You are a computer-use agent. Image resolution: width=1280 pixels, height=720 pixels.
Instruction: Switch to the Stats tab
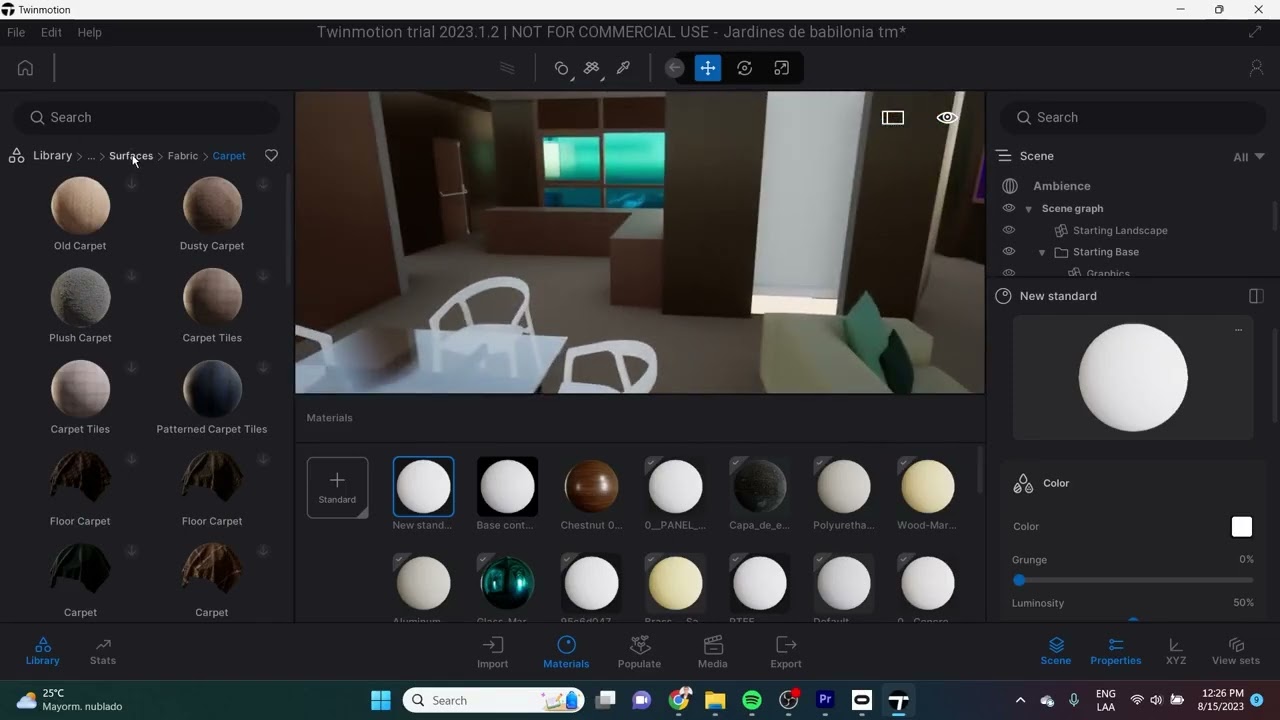(x=103, y=651)
